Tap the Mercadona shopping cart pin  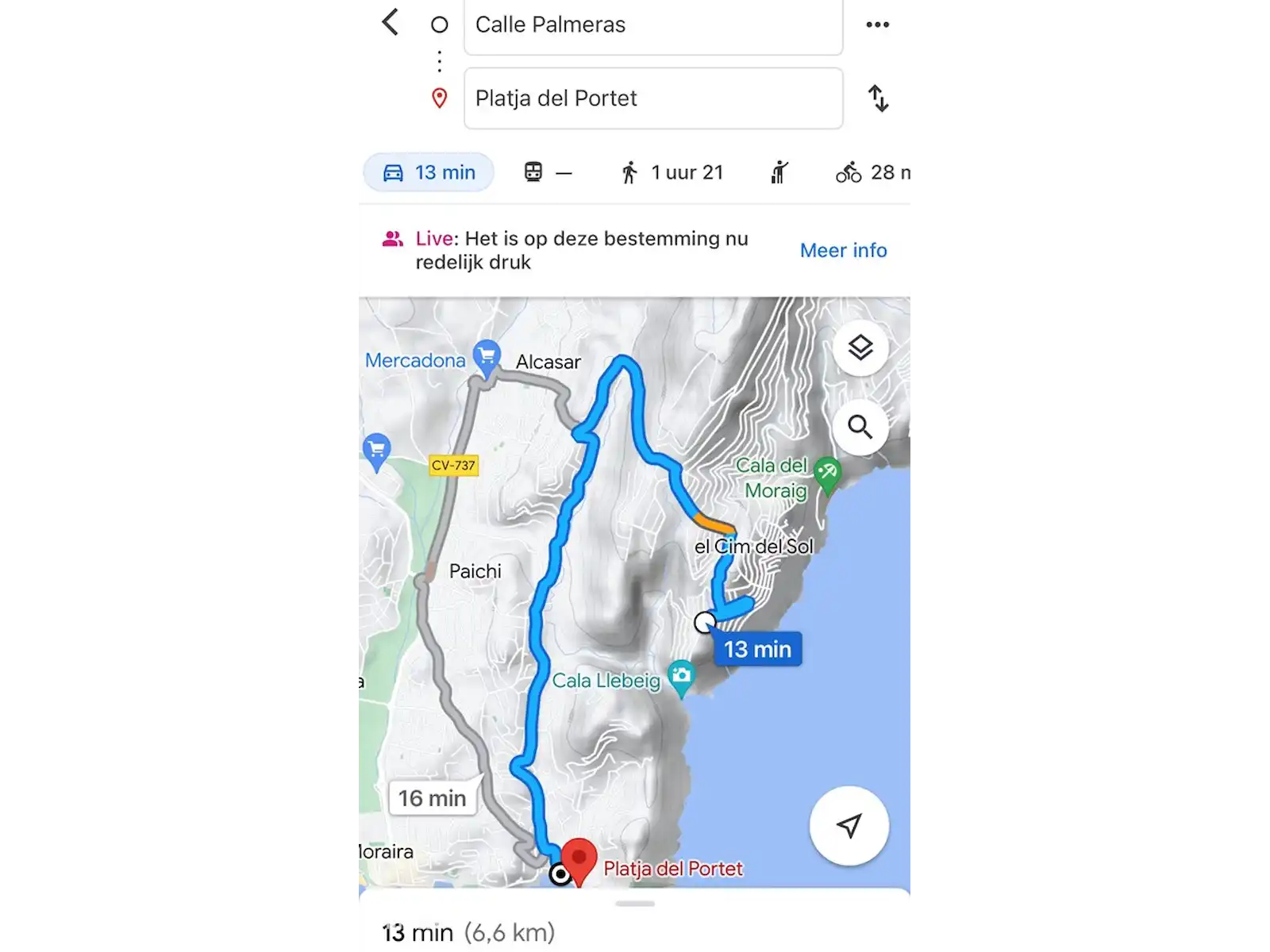(x=487, y=358)
